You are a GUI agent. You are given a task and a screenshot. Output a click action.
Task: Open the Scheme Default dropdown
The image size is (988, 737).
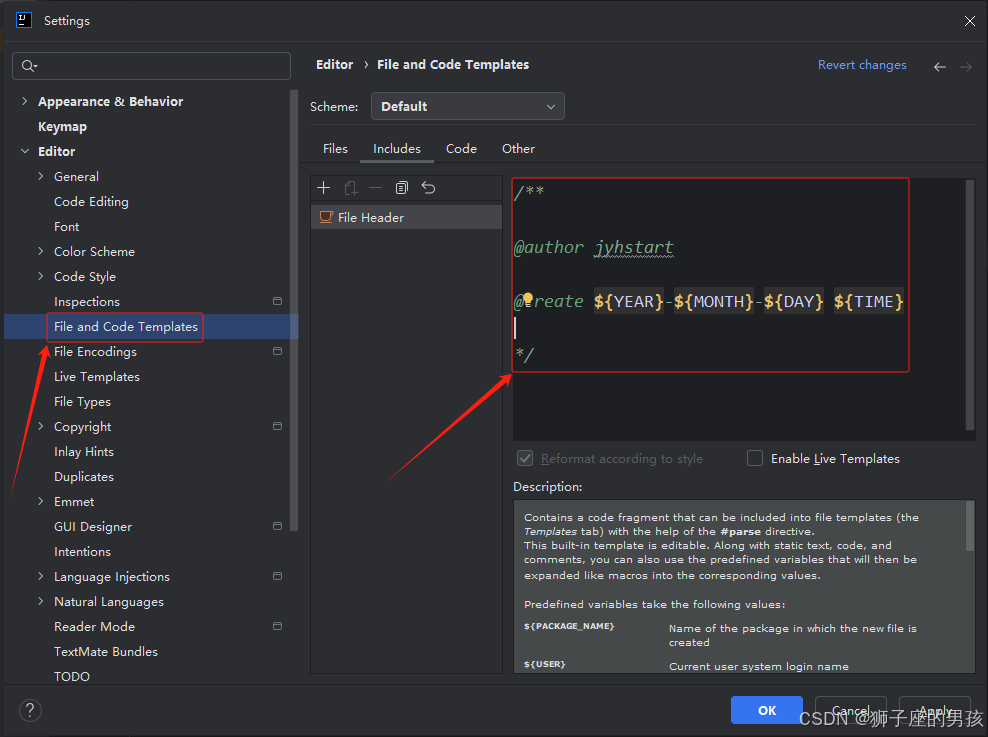point(468,106)
